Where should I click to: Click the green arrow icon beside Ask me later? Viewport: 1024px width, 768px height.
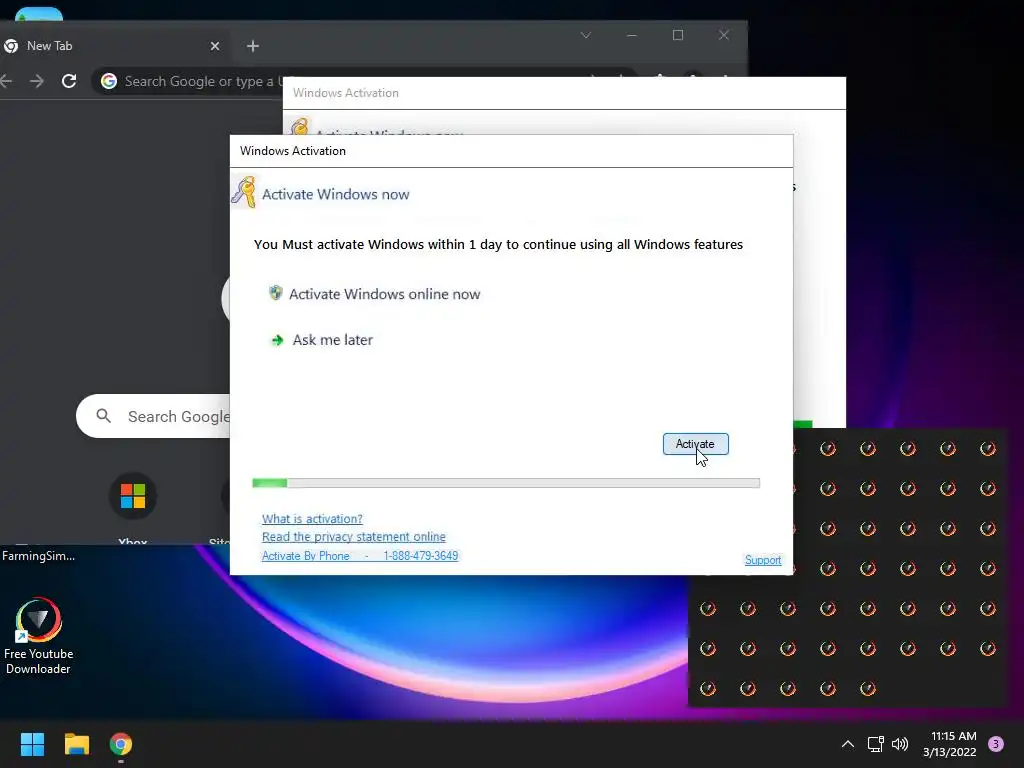point(278,340)
